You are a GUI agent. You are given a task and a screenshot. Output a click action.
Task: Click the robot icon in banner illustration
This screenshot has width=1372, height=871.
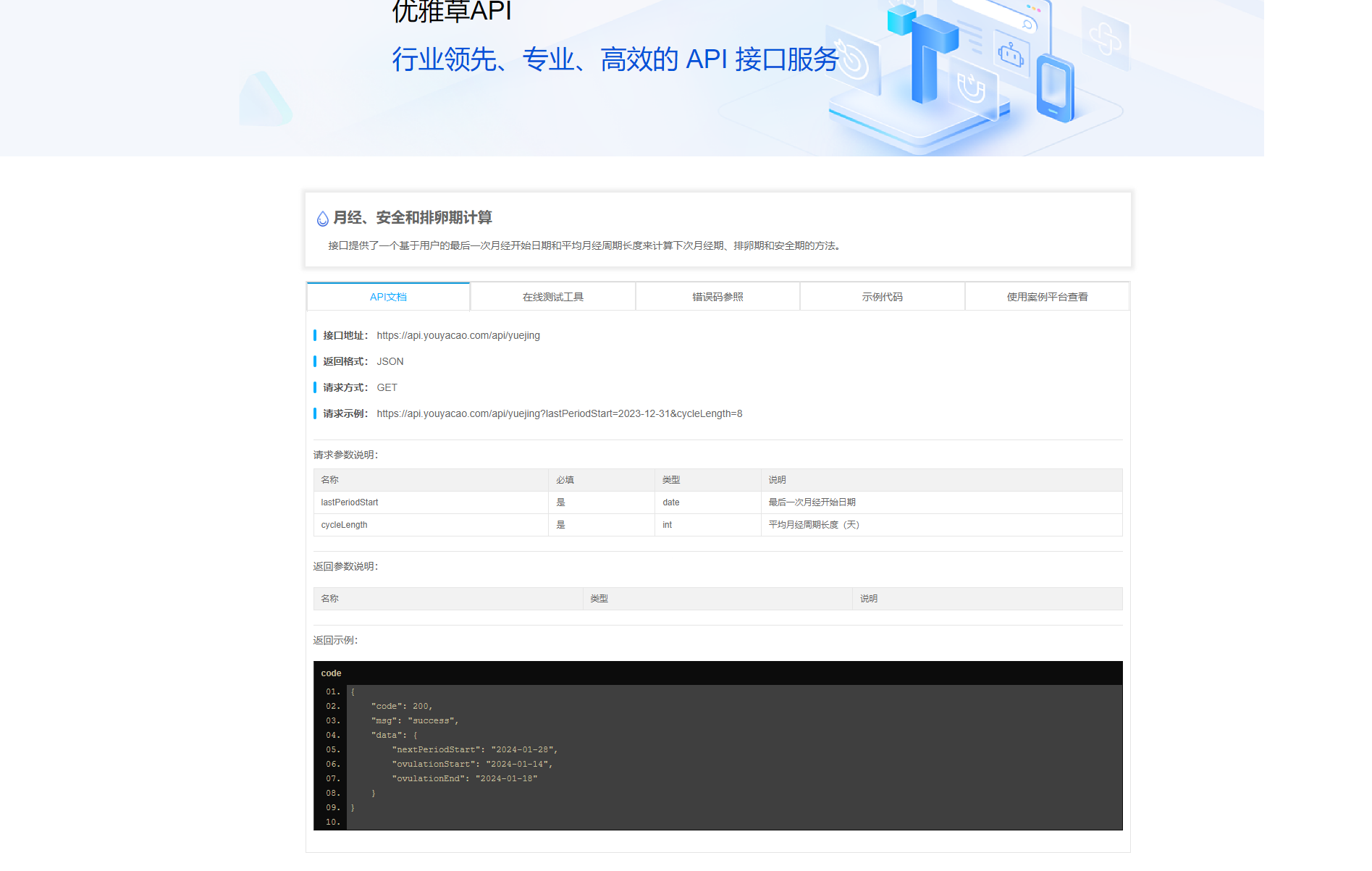[1011, 54]
